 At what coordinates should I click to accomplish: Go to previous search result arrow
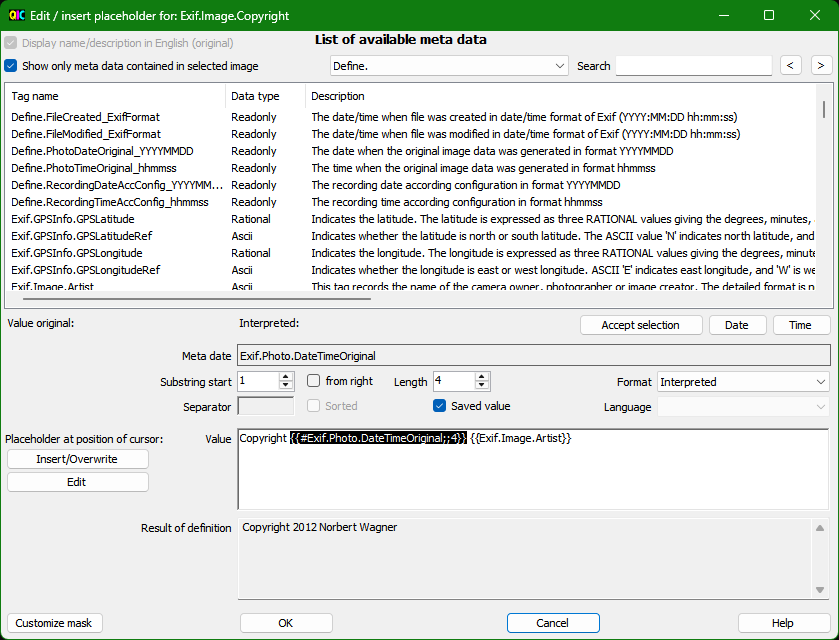790,65
